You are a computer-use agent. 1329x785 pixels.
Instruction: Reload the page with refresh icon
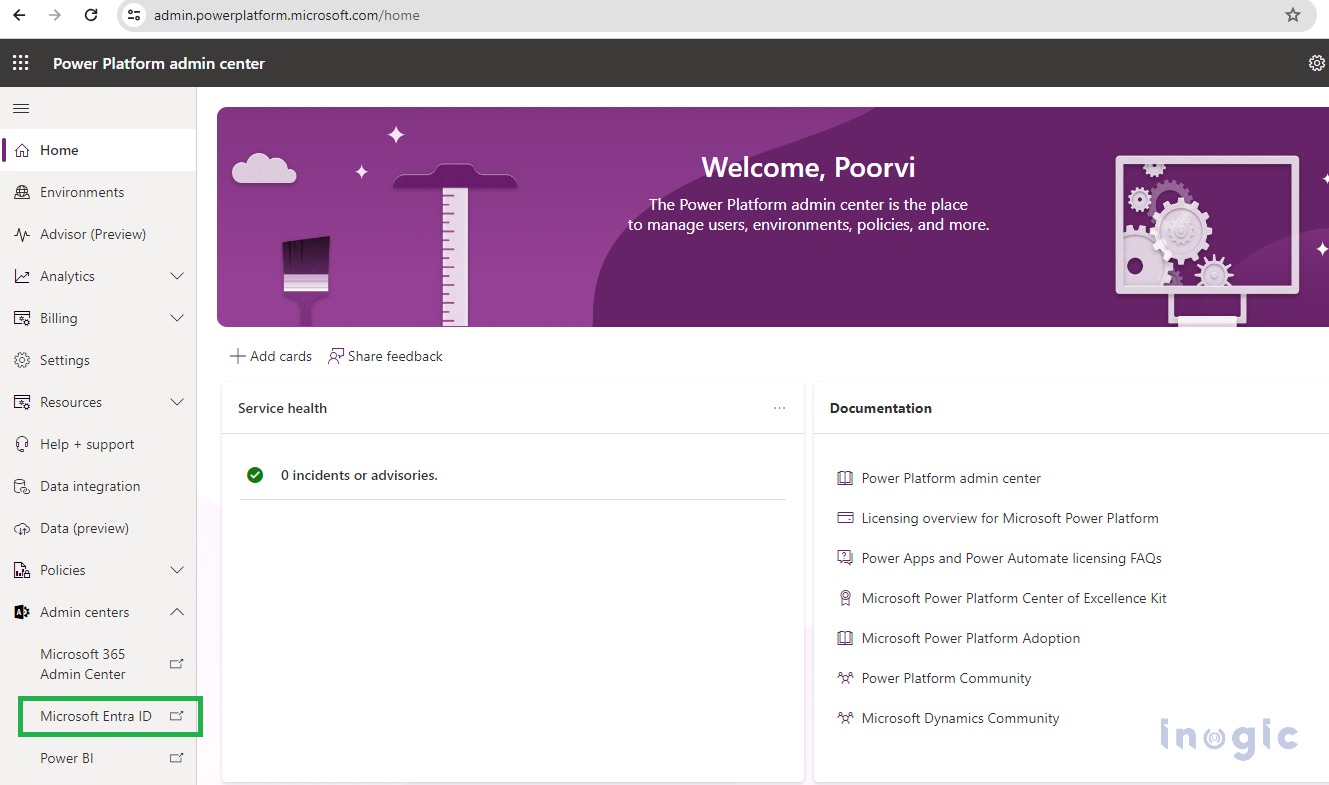[x=91, y=15]
